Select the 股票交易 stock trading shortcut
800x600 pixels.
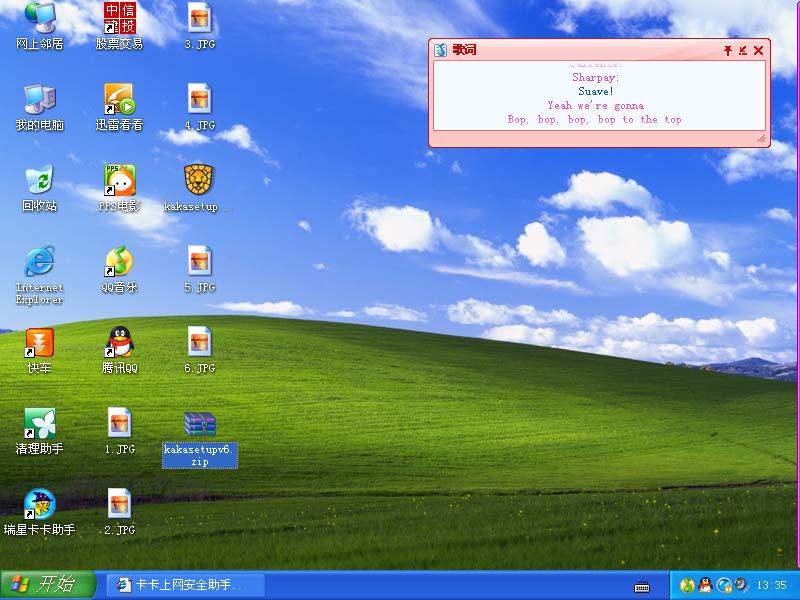[x=119, y=18]
